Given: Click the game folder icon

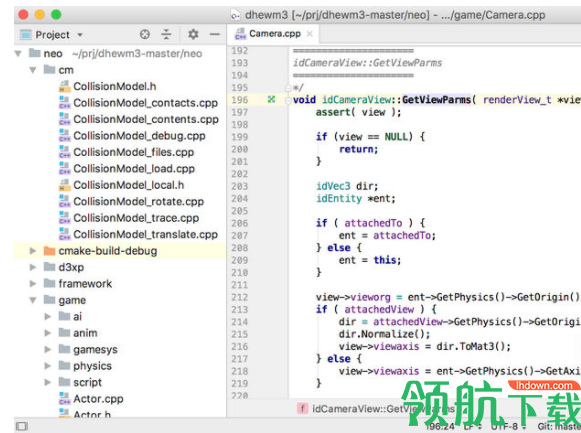Looking at the screenshot, I should [x=49, y=300].
